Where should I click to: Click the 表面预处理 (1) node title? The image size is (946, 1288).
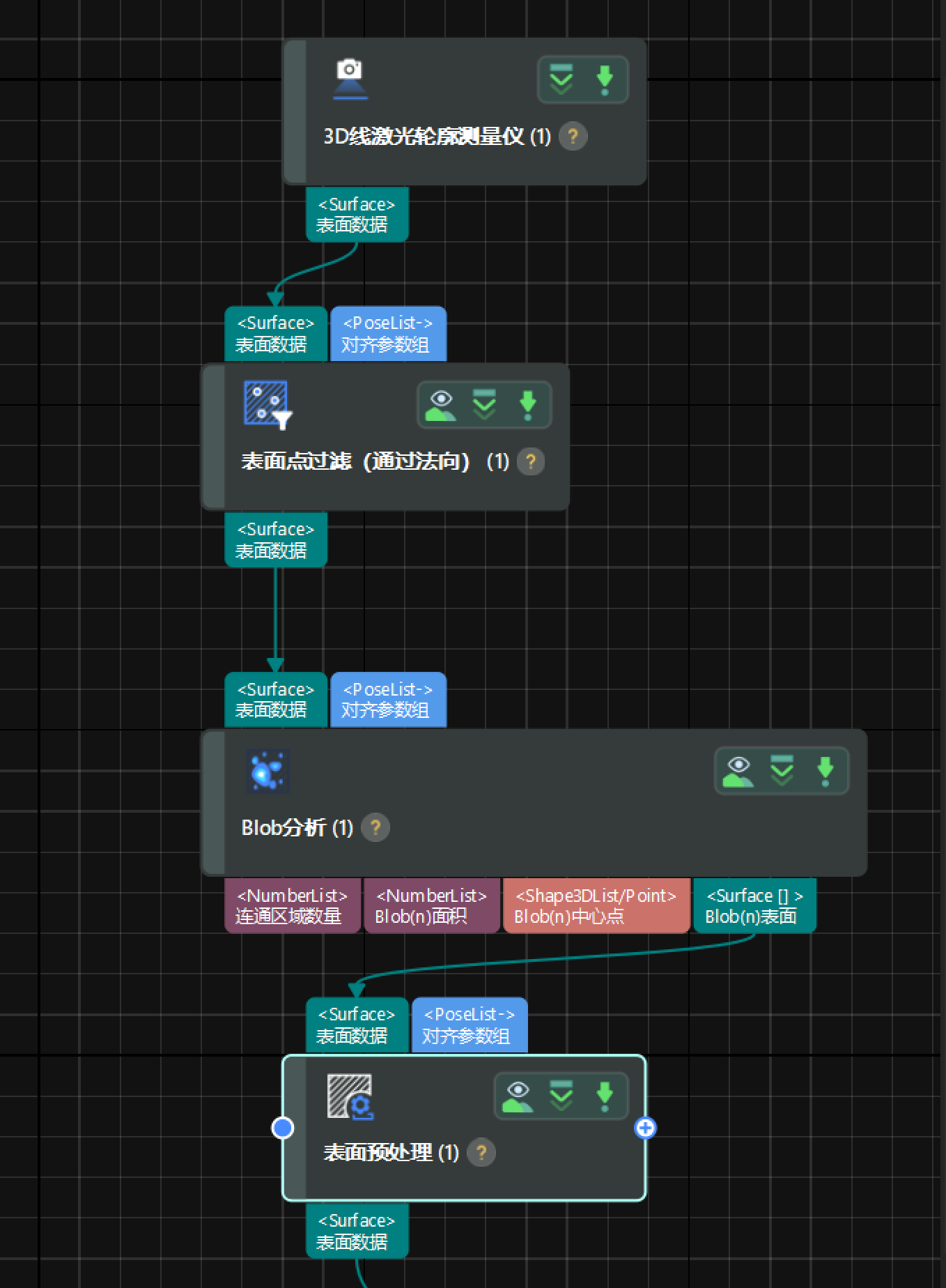[391, 1152]
